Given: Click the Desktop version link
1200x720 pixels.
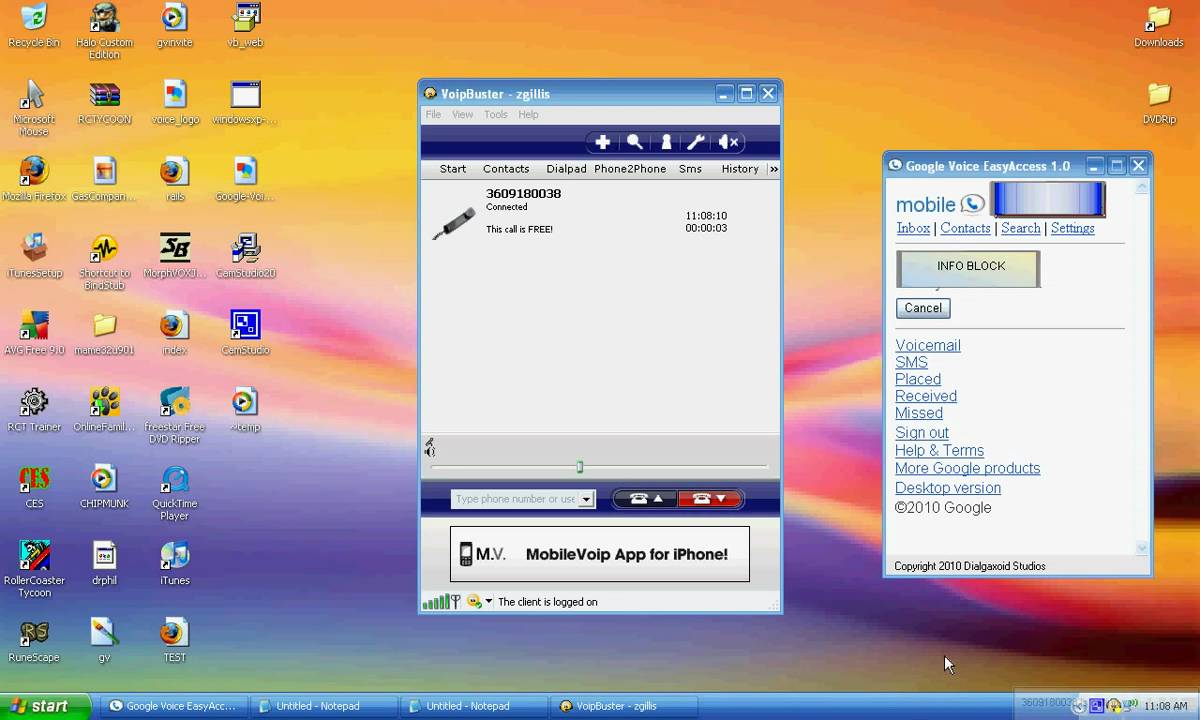Looking at the screenshot, I should (x=948, y=488).
